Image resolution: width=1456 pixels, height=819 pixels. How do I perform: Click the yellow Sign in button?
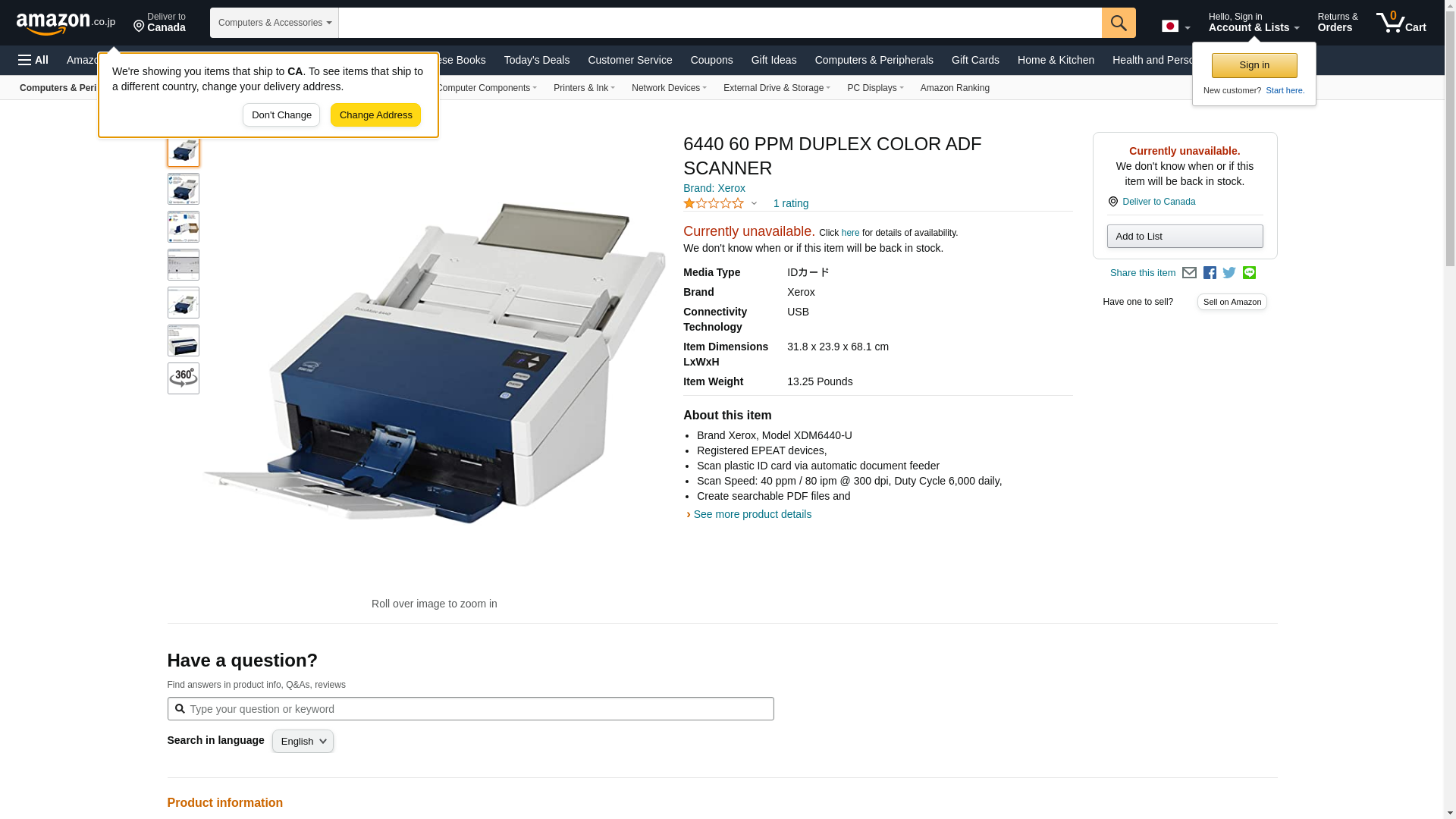click(1254, 65)
